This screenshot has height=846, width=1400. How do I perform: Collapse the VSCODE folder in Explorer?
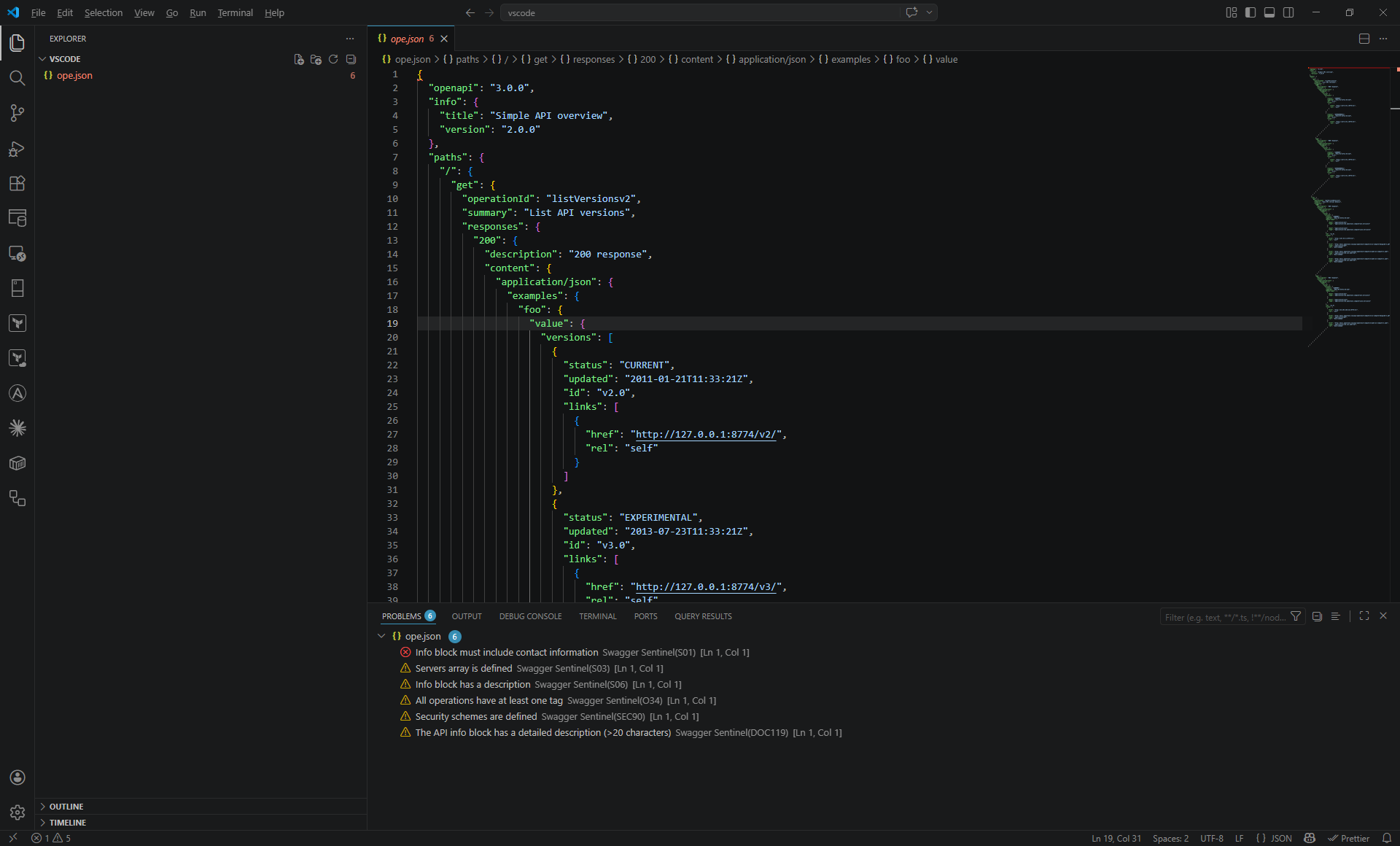pos(64,58)
